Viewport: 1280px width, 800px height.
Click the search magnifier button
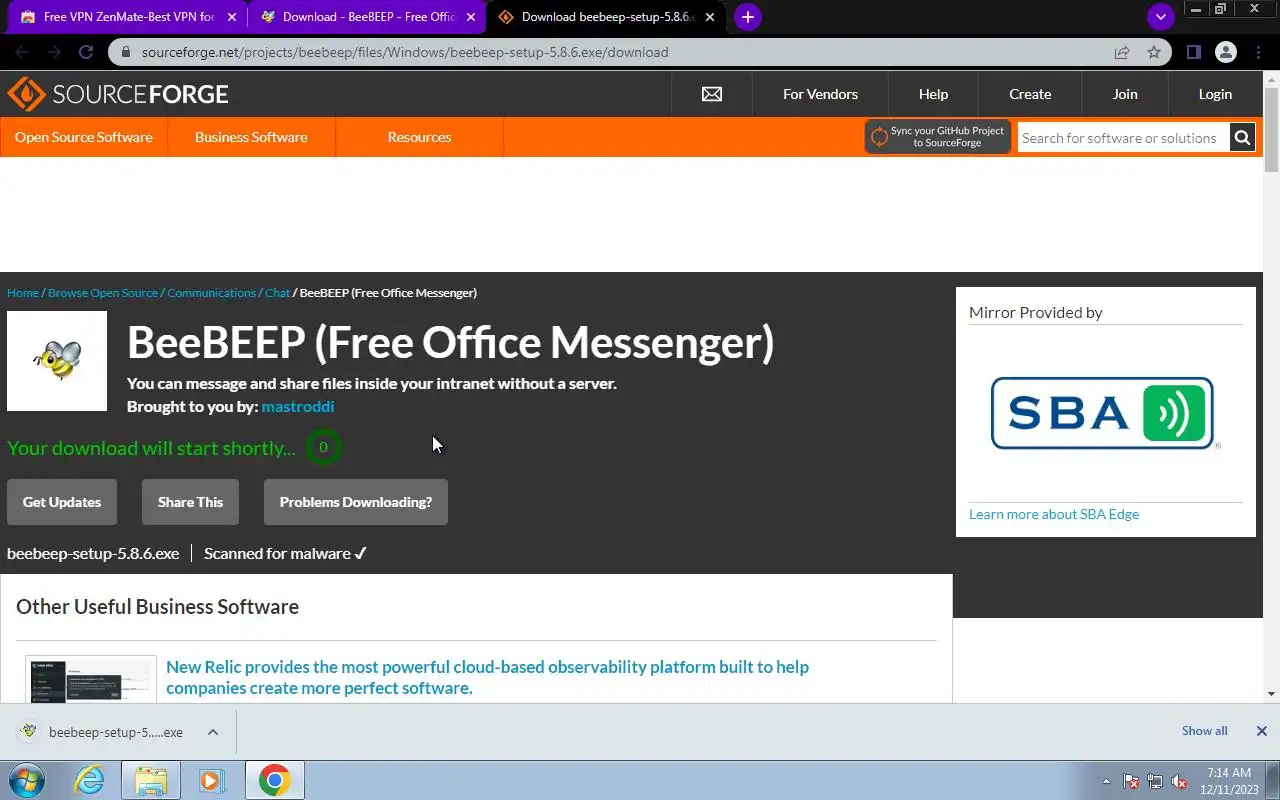(x=1242, y=138)
